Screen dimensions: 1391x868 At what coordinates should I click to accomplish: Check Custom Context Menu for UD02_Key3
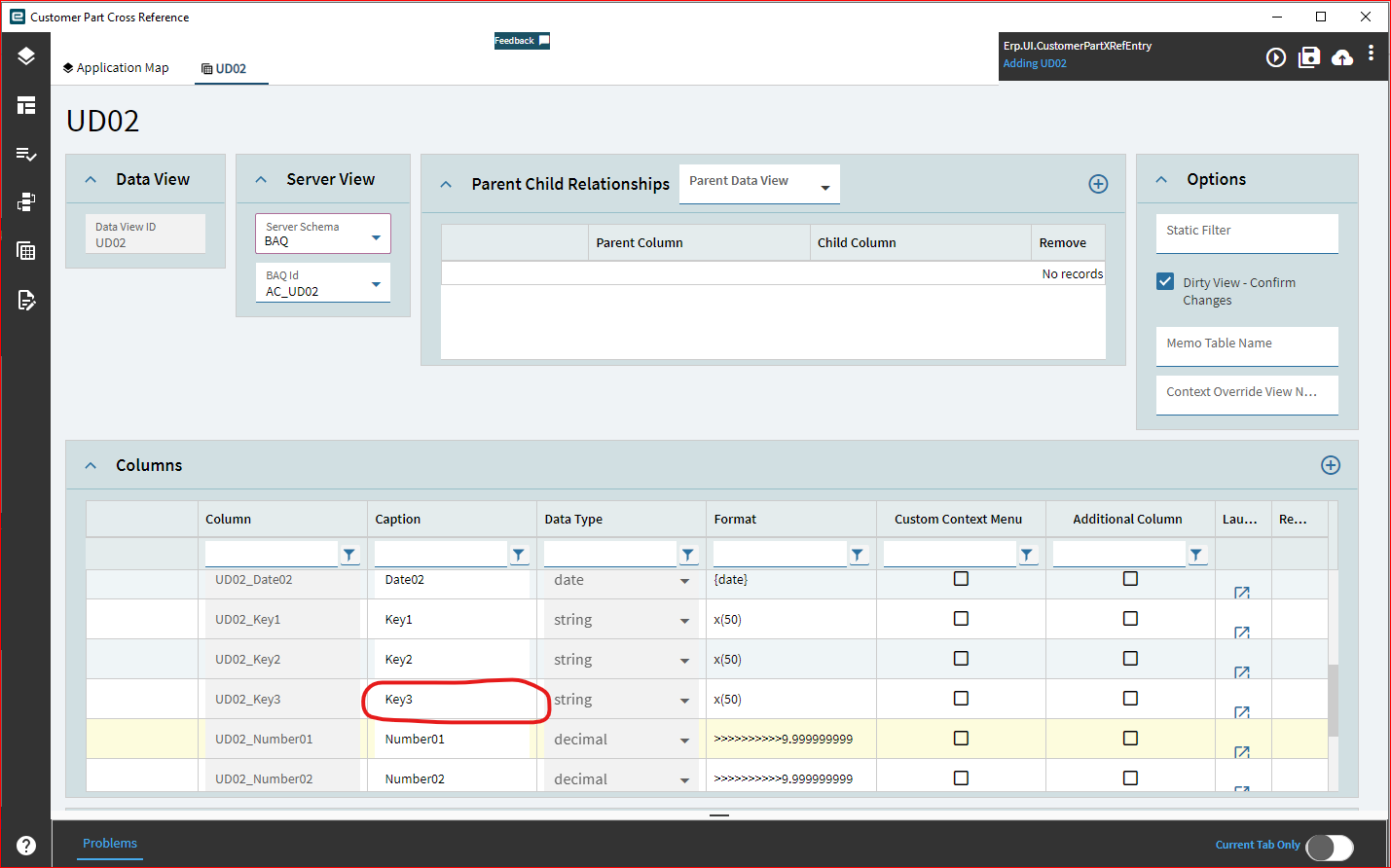tap(961, 699)
